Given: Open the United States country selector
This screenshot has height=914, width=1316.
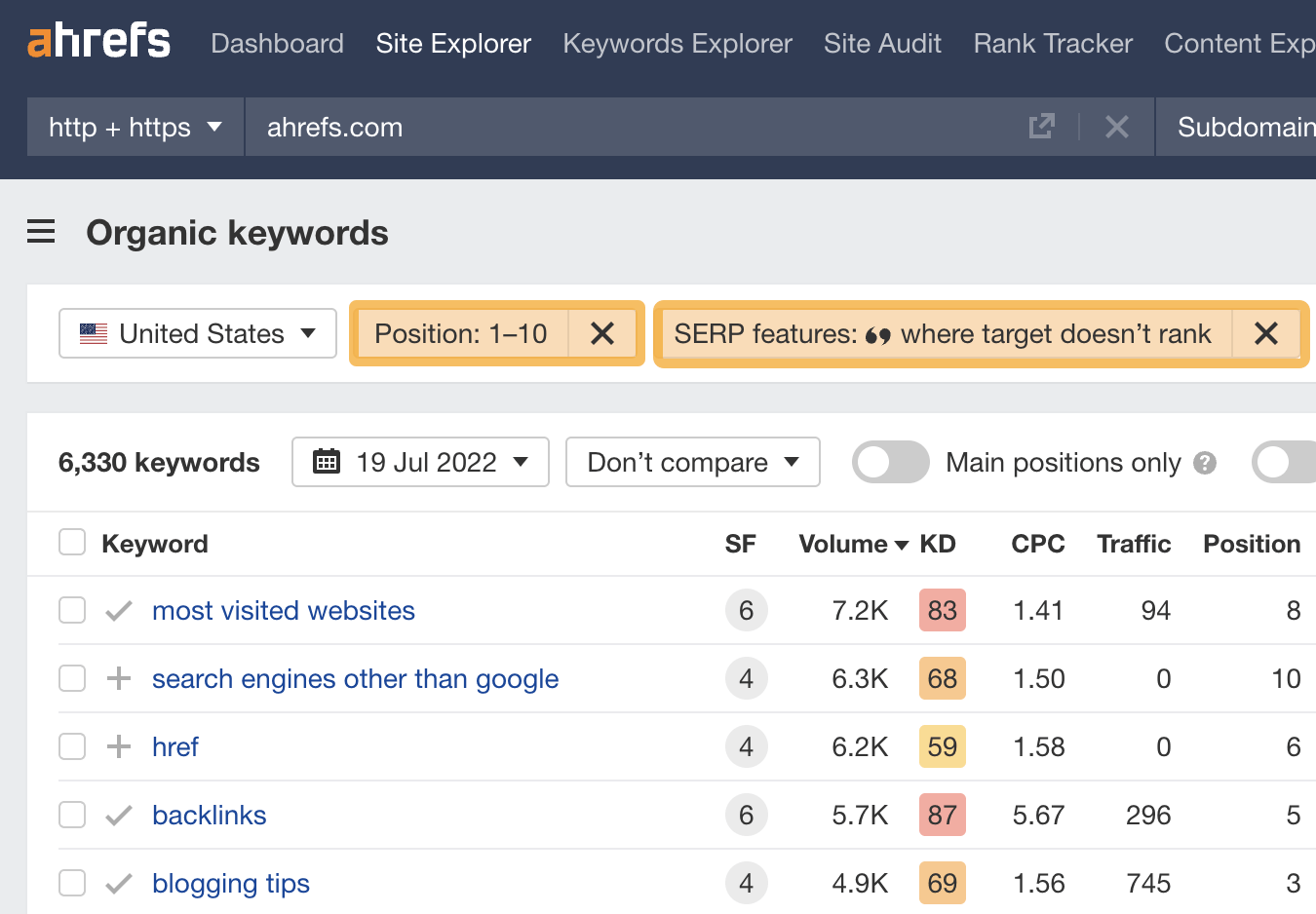Looking at the screenshot, I should pos(197,333).
